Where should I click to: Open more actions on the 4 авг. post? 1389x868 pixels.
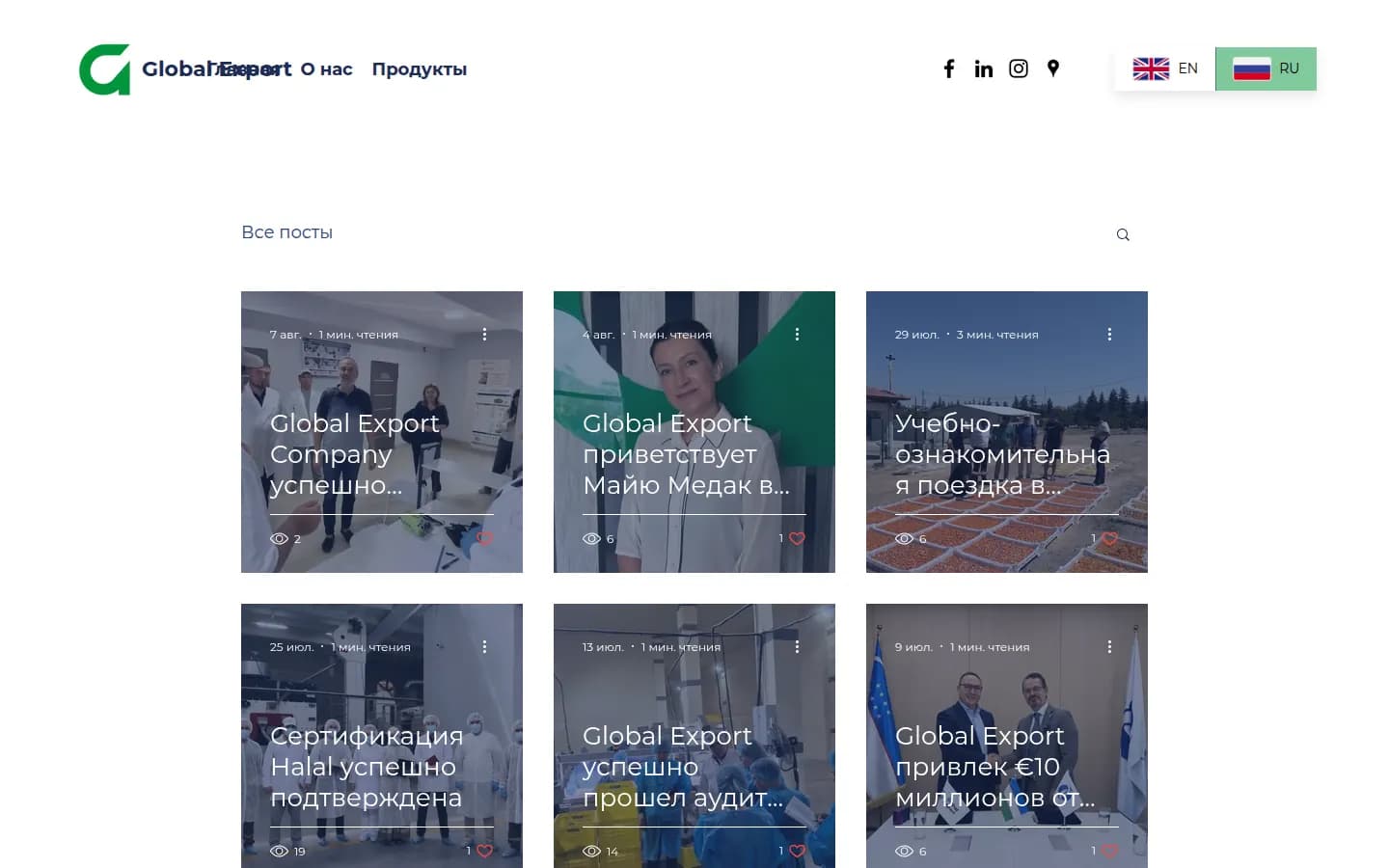(797, 334)
